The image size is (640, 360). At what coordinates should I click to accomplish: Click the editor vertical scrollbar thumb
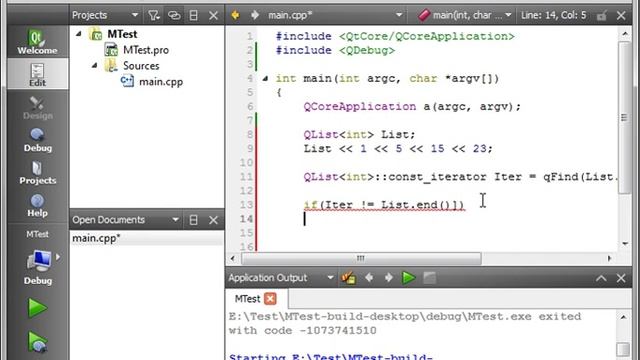click(625, 118)
